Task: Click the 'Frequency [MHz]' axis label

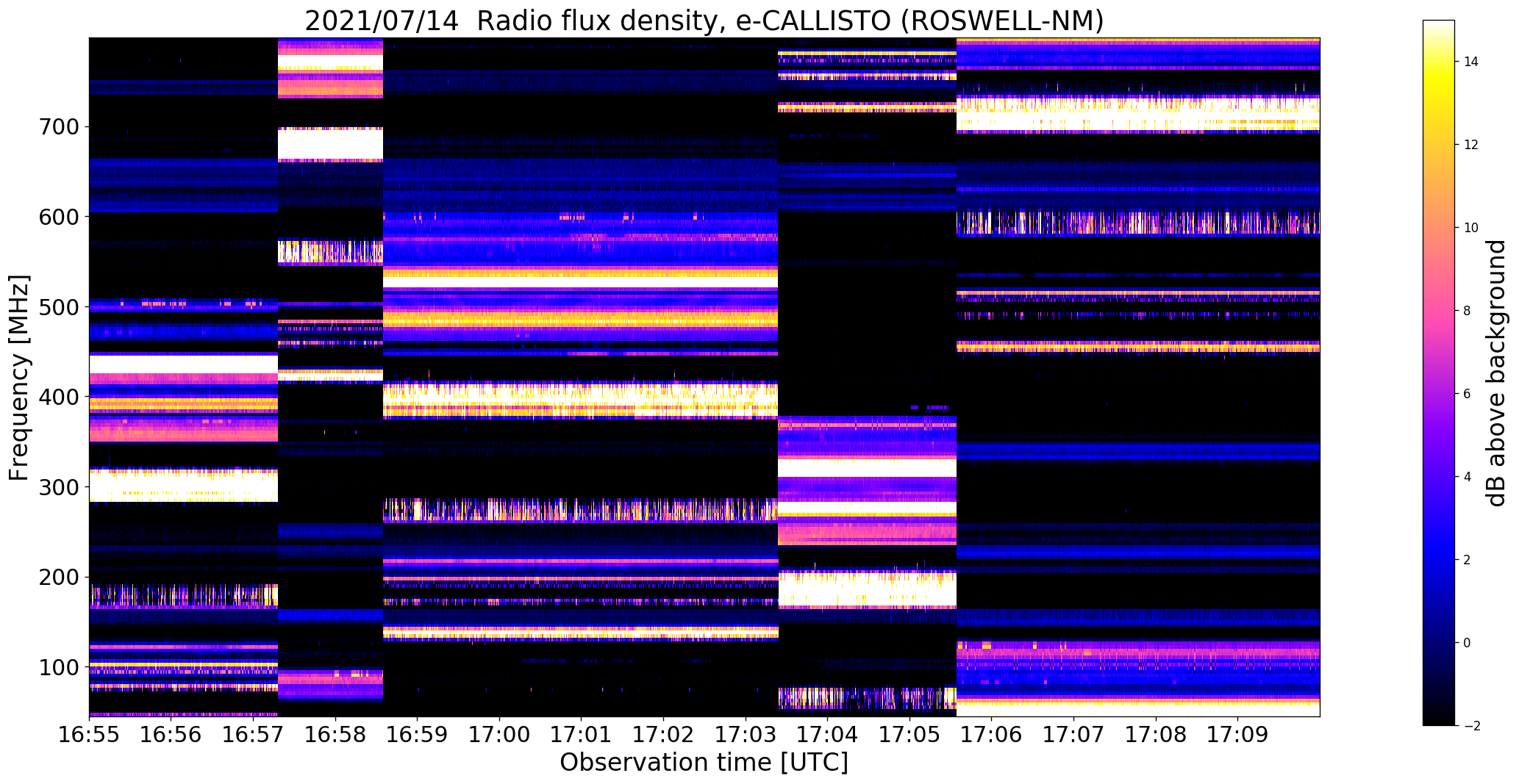Action: (19, 378)
